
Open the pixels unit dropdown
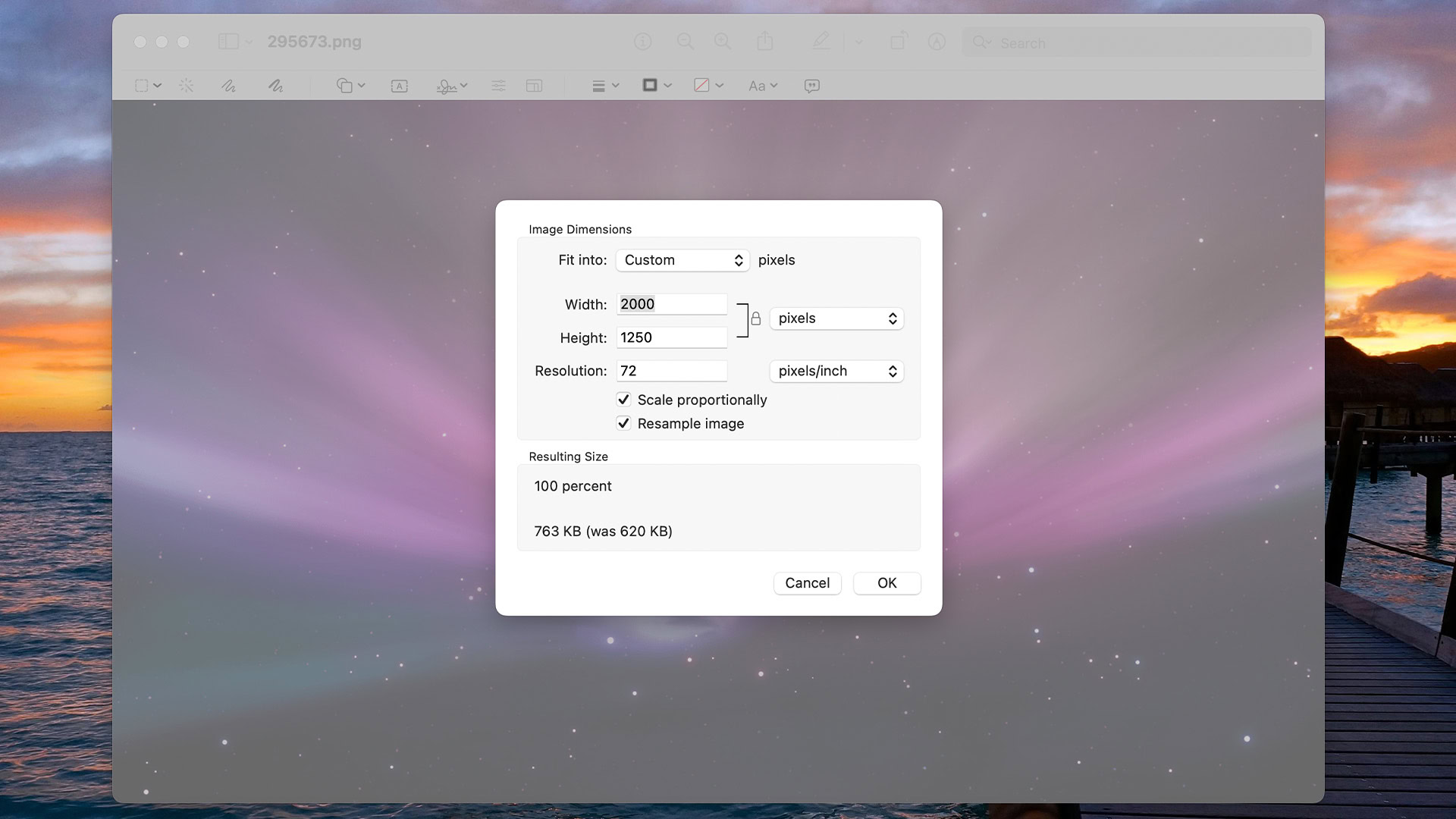pyautogui.click(x=836, y=318)
